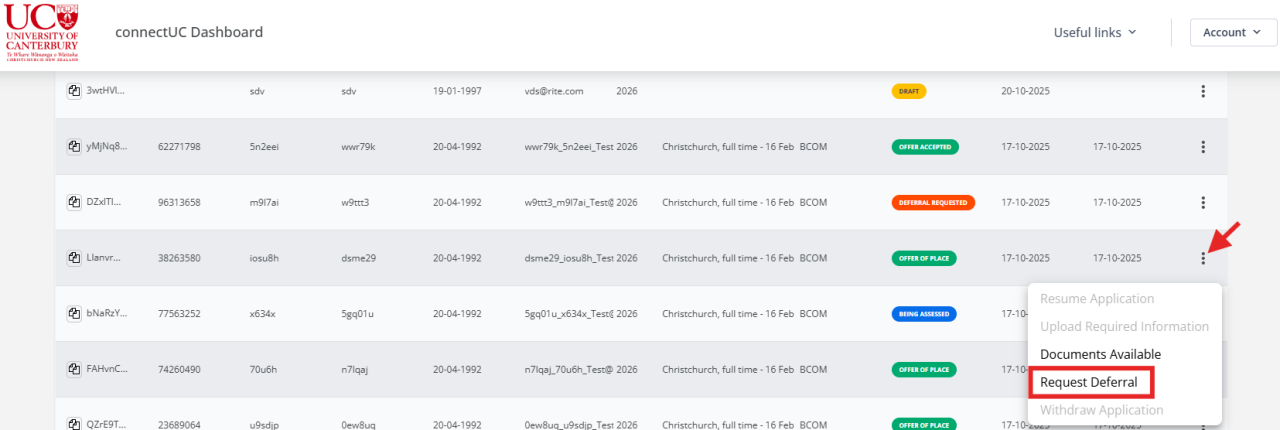Click the copy icon for application DZxITI

click(74, 202)
